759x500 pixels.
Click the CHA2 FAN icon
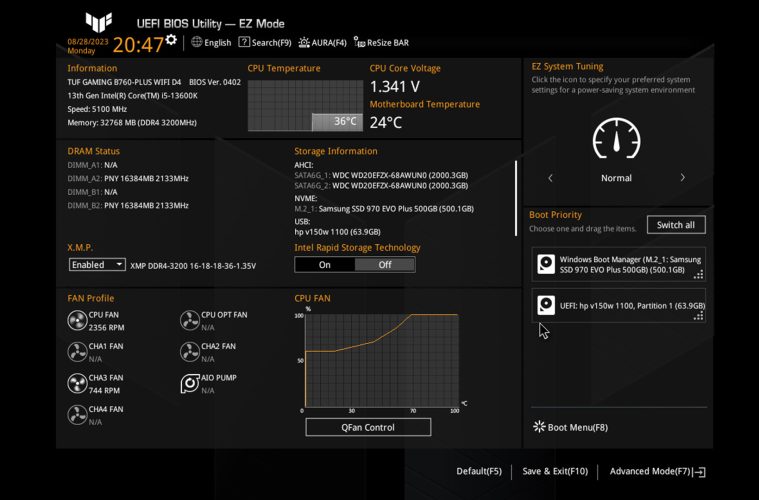coord(190,352)
